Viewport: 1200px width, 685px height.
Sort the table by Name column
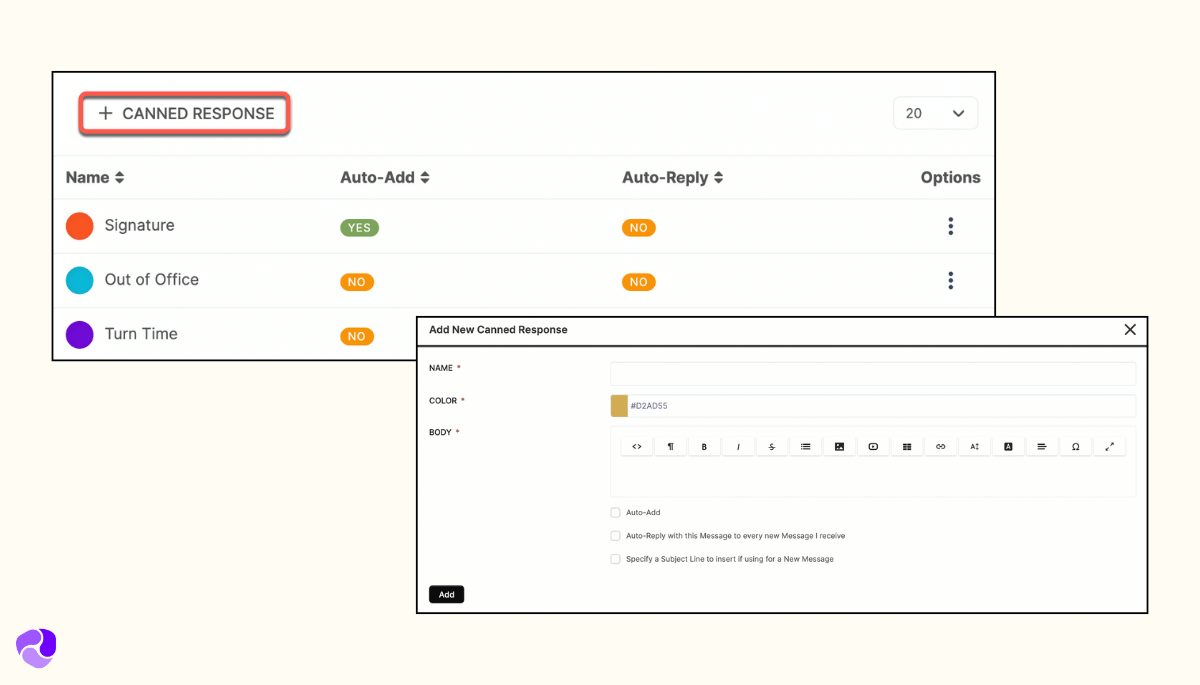click(95, 178)
